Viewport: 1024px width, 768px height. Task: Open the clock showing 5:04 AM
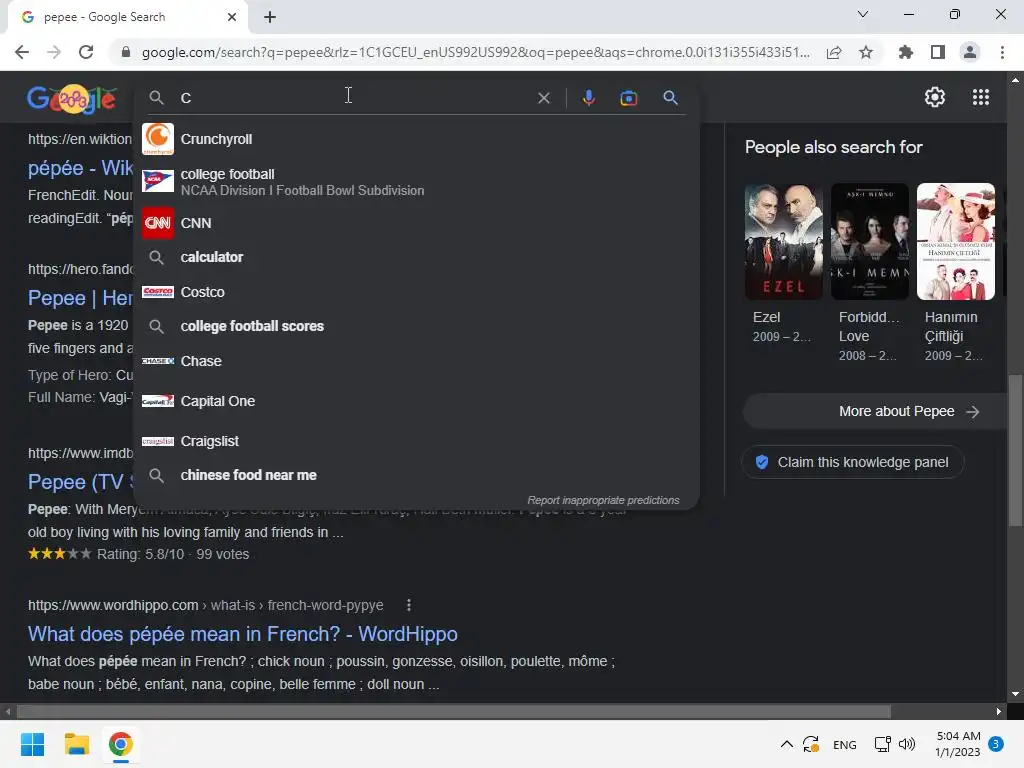click(x=958, y=744)
